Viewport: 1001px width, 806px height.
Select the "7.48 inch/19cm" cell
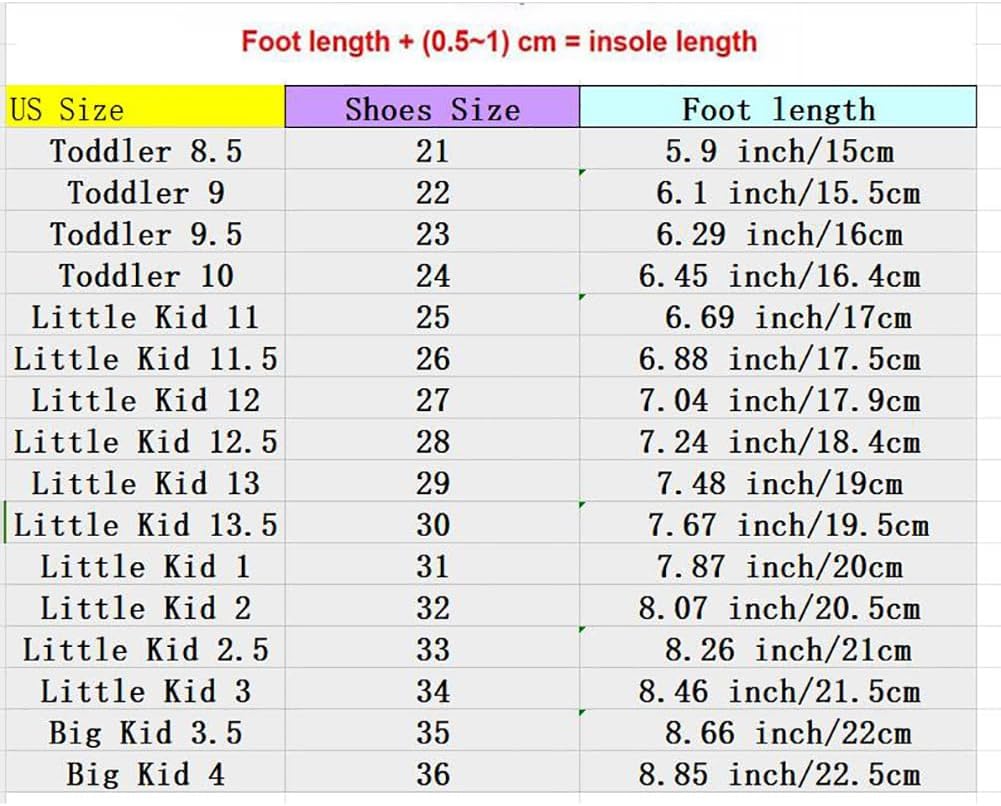(x=779, y=483)
